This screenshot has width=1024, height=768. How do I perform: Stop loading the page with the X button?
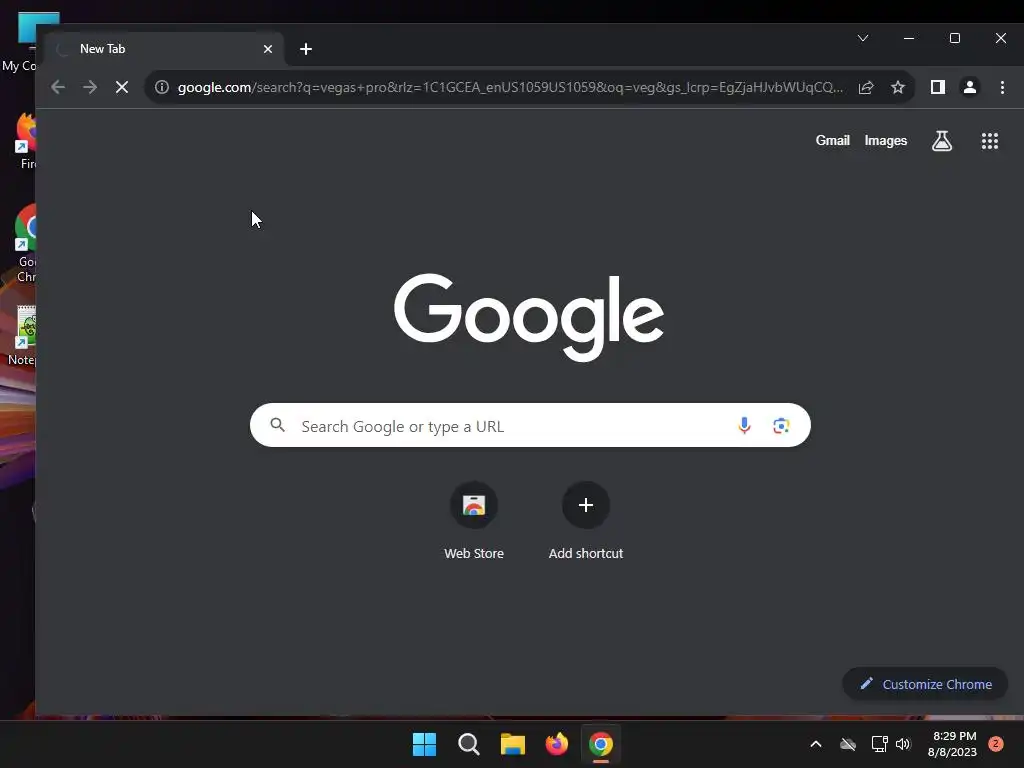click(121, 87)
